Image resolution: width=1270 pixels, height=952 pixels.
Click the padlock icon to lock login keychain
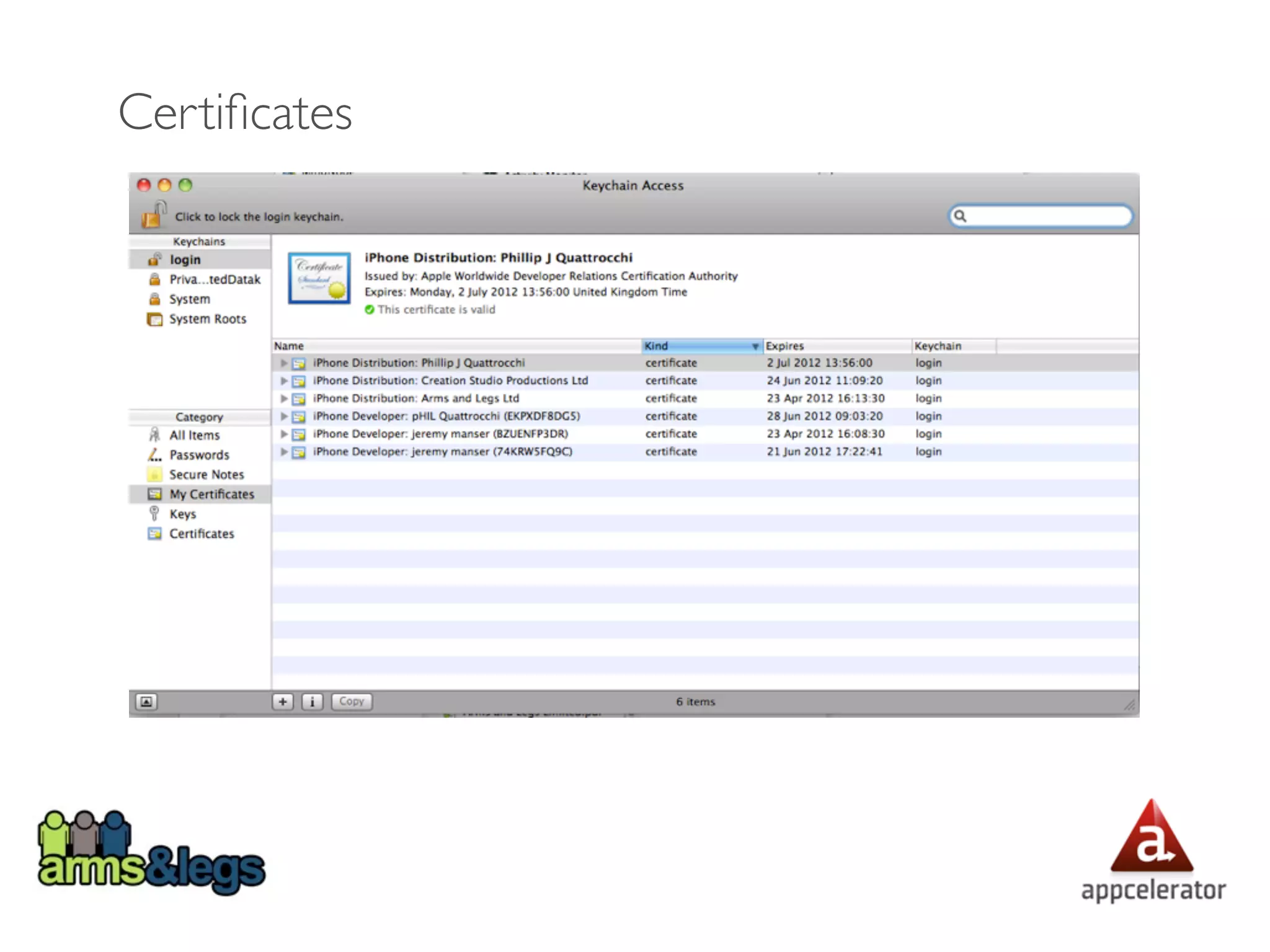click(x=153, y=215)
